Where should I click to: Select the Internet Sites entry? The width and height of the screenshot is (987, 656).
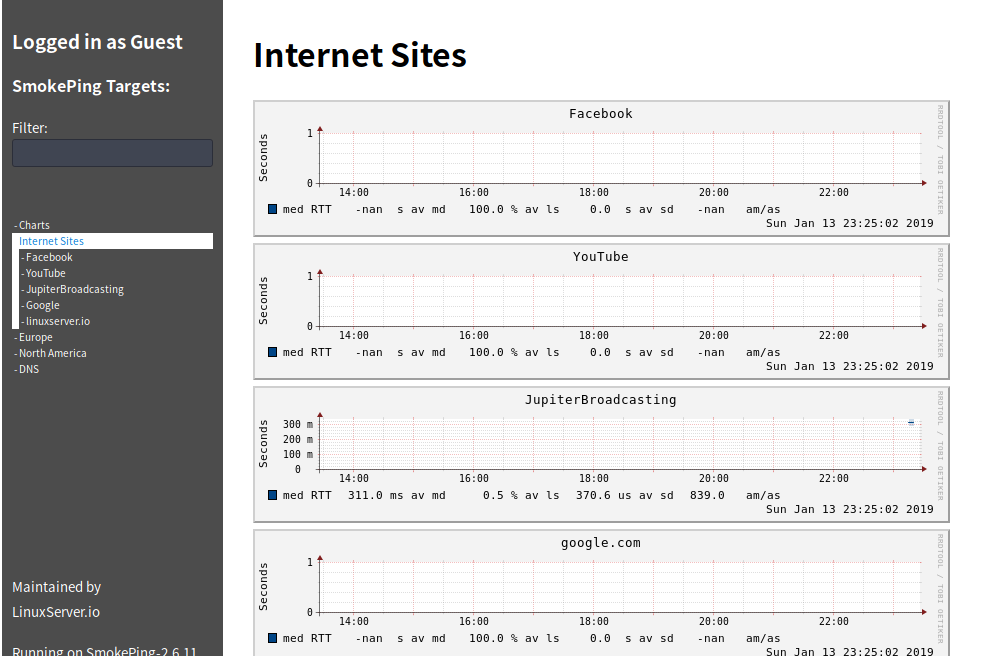[50, 240]
